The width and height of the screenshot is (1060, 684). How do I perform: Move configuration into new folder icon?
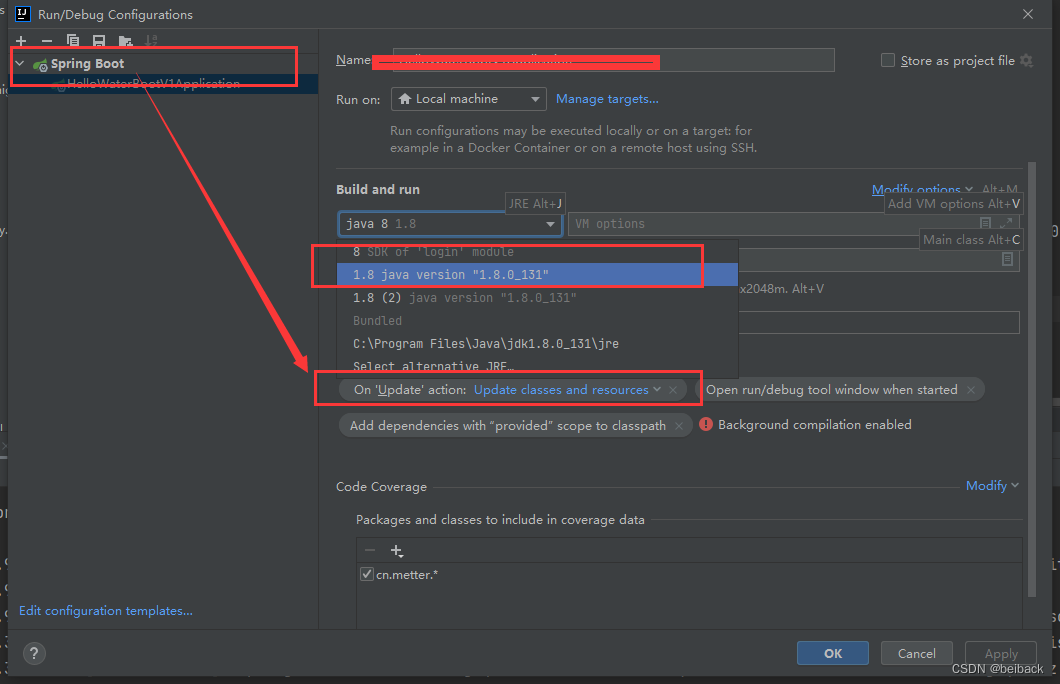125,41
